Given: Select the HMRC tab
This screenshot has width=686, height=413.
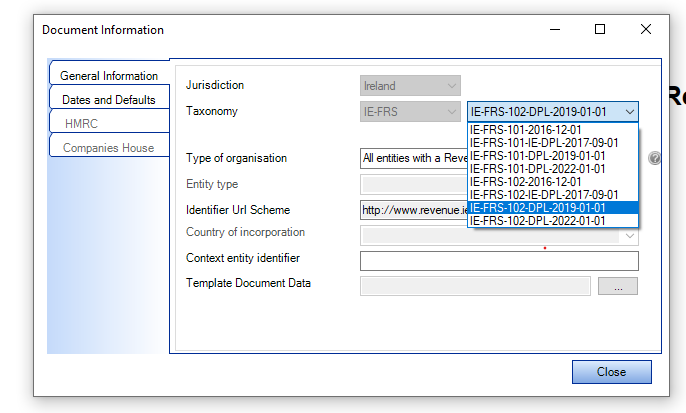Looking at the screenshot, I should click(x=108, y=124).
